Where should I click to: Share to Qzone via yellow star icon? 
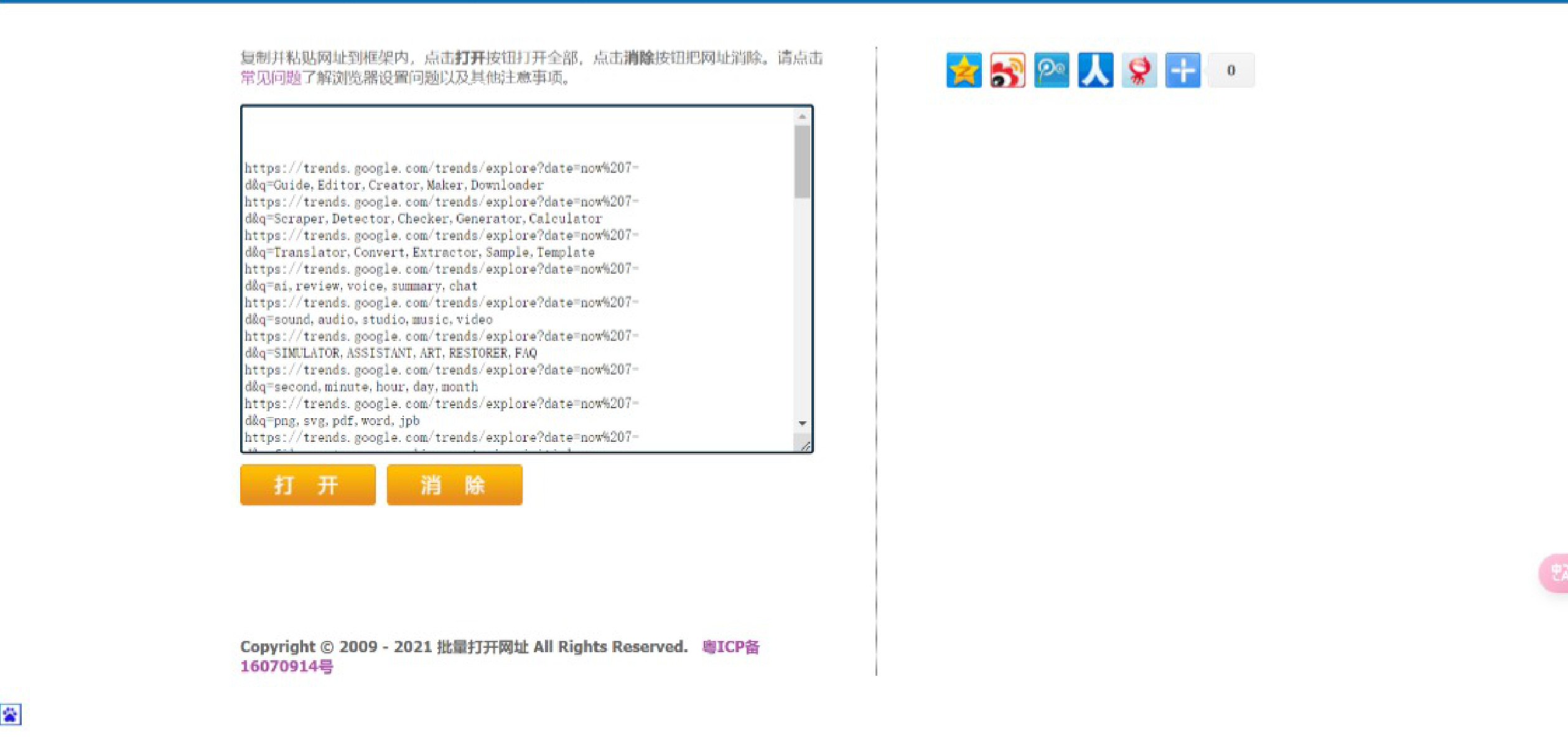click(963, 70)
